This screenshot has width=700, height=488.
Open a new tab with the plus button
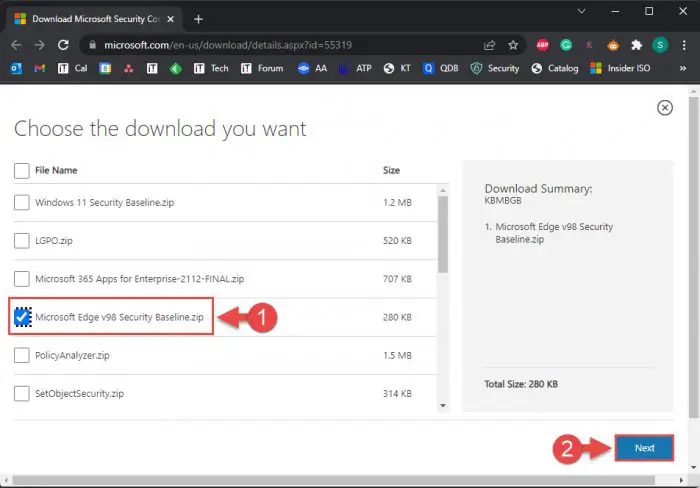[x=198, y=19]
